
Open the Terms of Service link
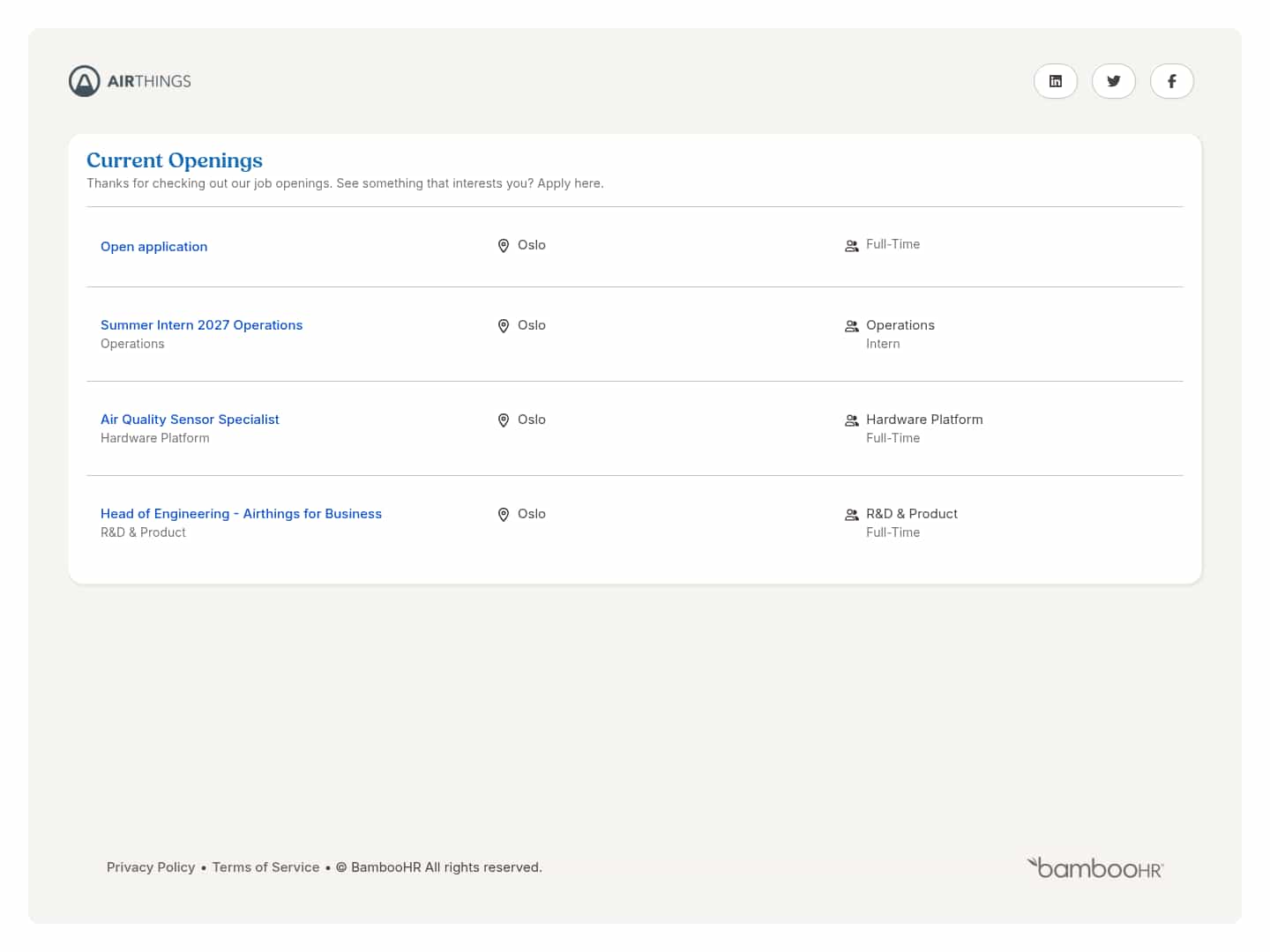point(265,867)
